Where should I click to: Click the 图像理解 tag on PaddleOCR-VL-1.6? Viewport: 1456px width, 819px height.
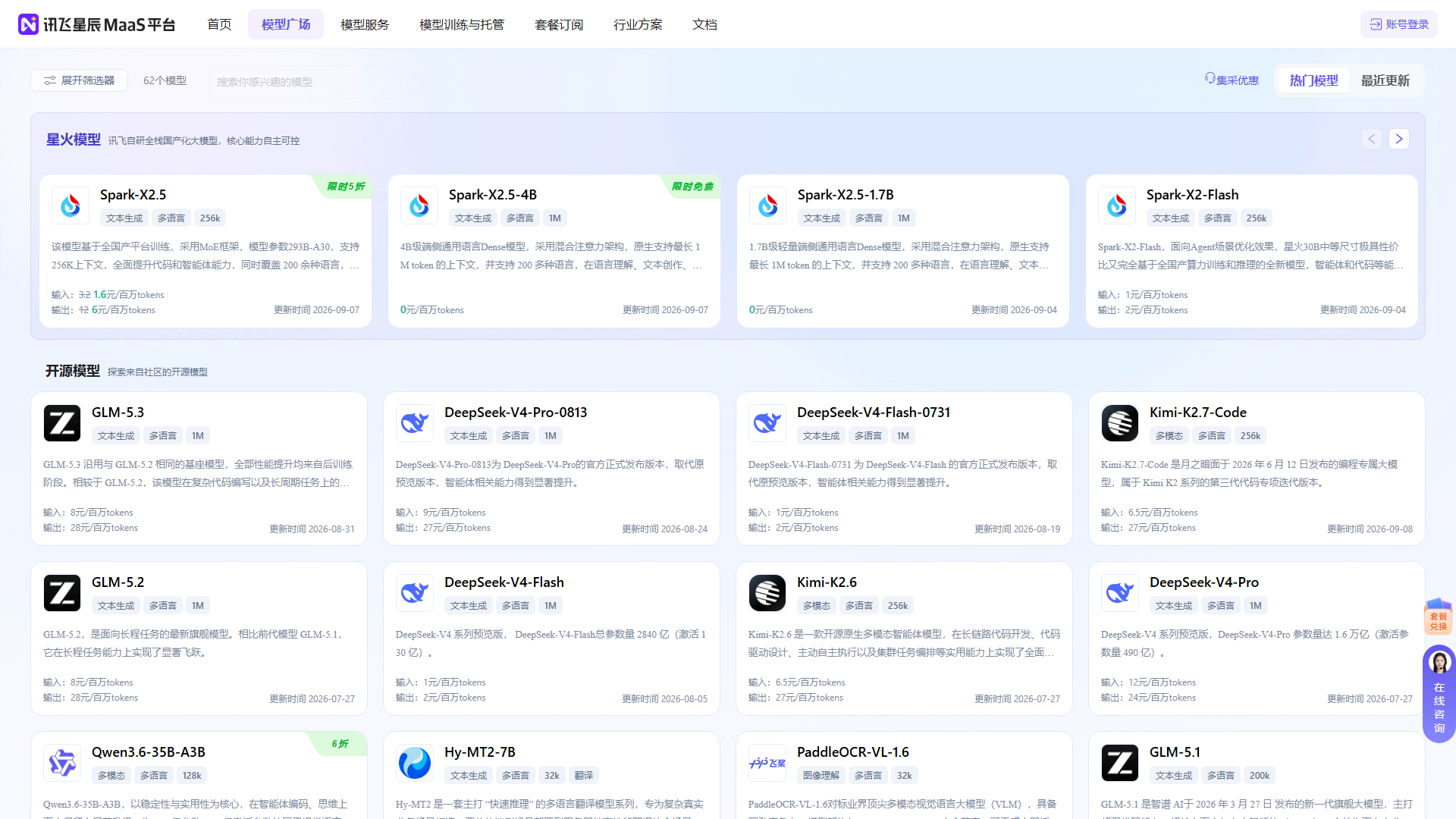click(x=821, y=775)
